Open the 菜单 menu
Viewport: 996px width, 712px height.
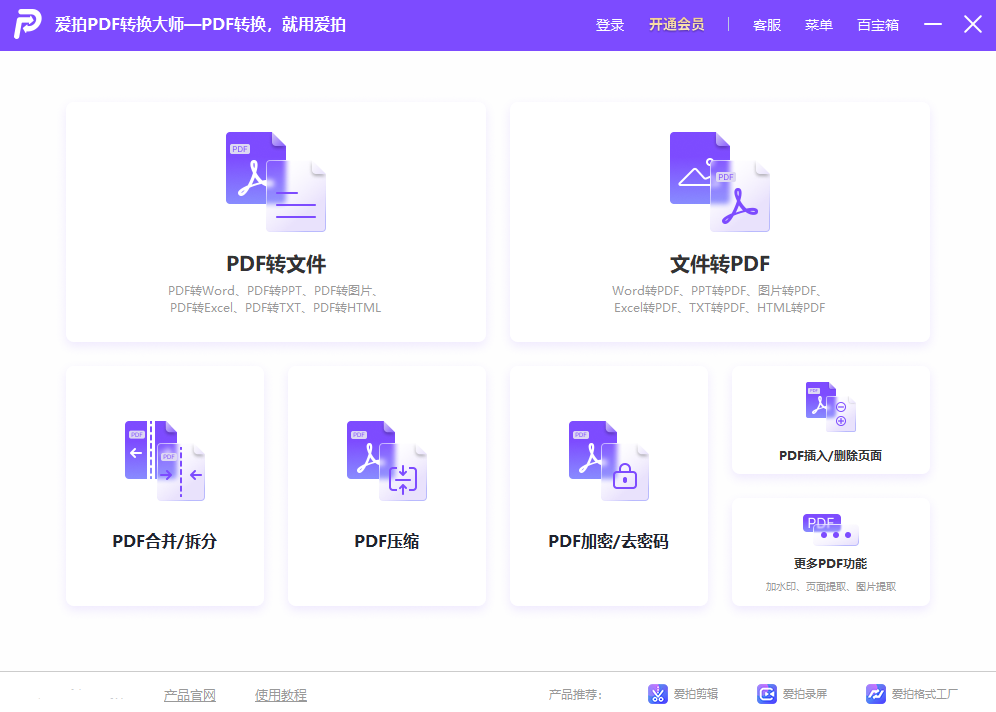pyautogui.click(x=818, y=25)
